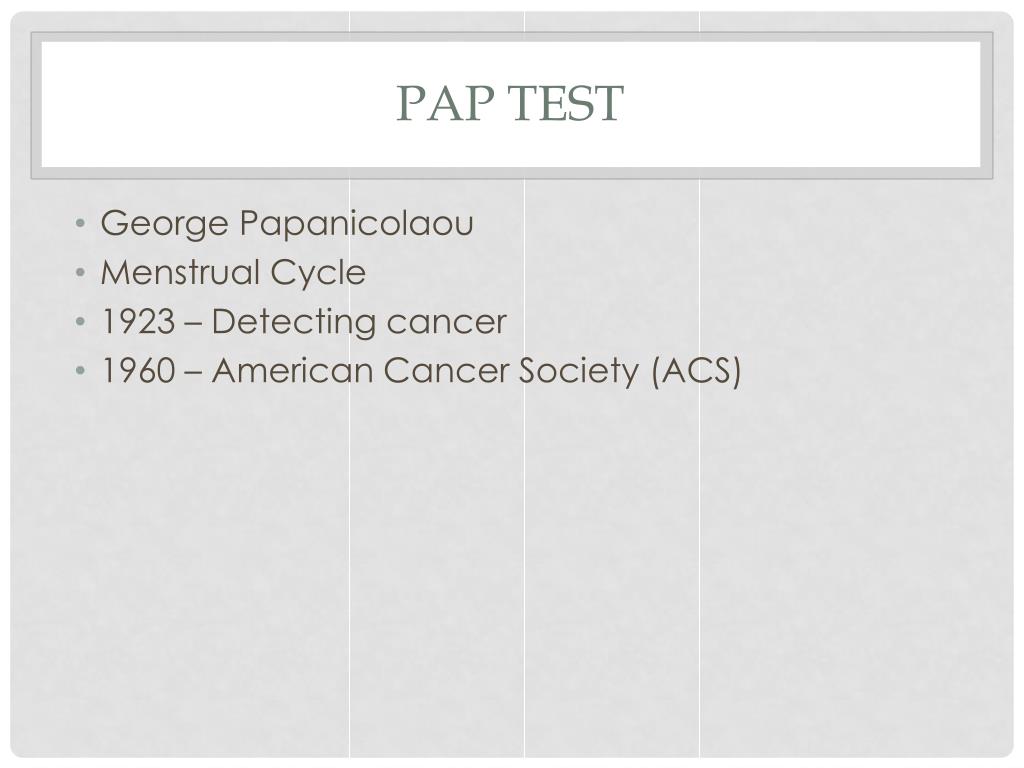Select the PAP TEST slide title
Screen dimensions: 1024x768
(x=510, y=103)
